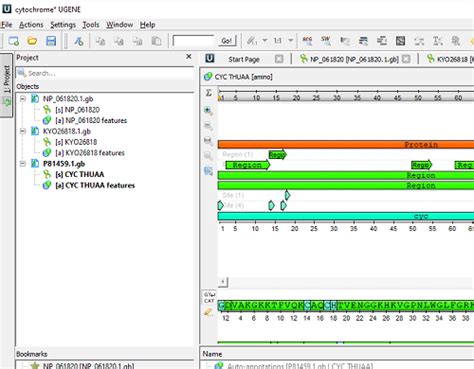474x369 pixels.
Task: Save the project with the floppy disk icon
Action: (x=51, y=41)
